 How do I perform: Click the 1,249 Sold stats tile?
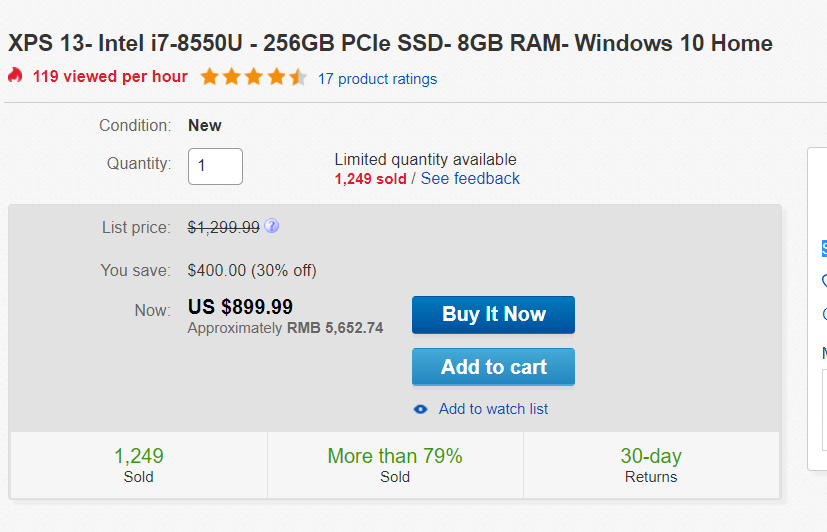tap(139, 465)
